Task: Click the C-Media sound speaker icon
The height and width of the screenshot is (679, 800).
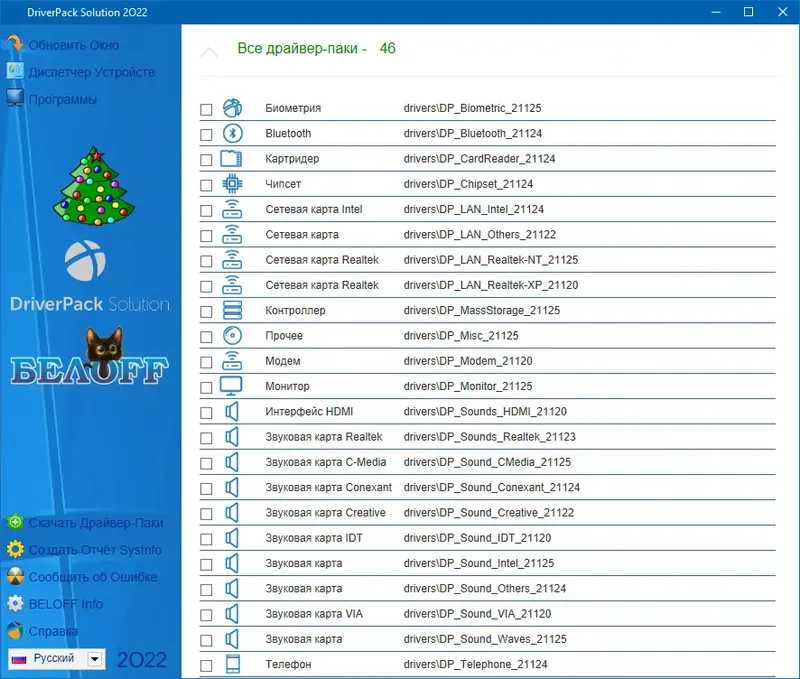Action: pyautogui.click(x=232, y=462)
